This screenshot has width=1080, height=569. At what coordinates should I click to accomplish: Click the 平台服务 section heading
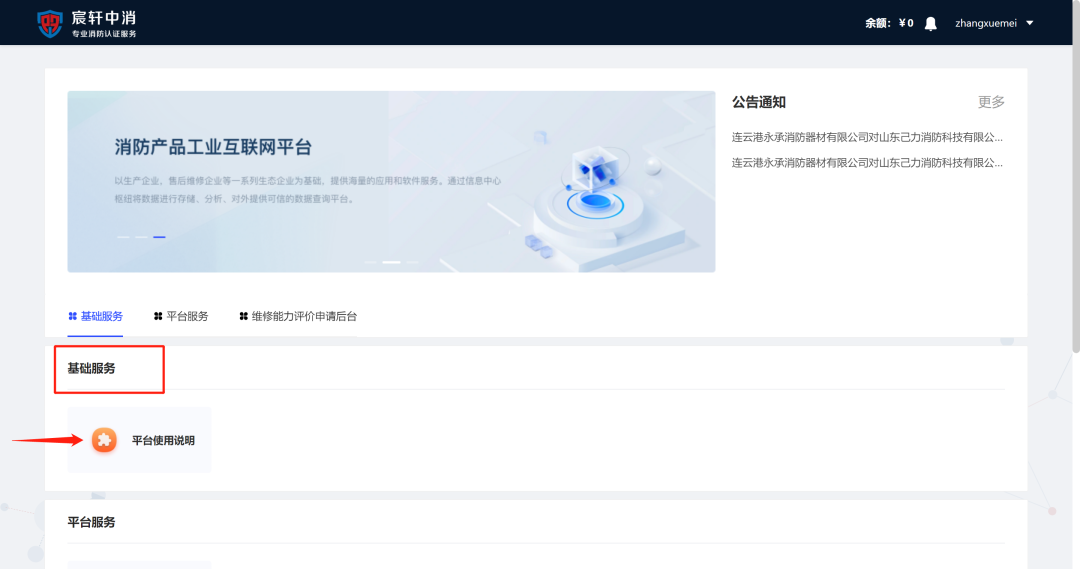click(91, 522)
